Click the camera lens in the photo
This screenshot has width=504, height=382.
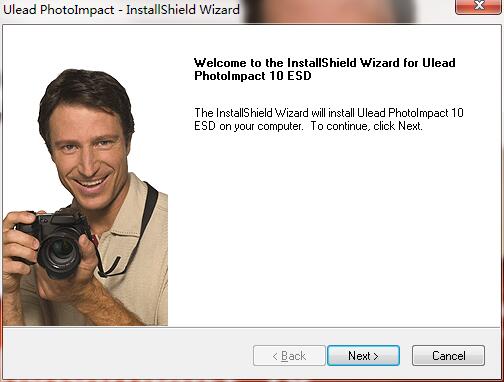click(x=60, y=252)
